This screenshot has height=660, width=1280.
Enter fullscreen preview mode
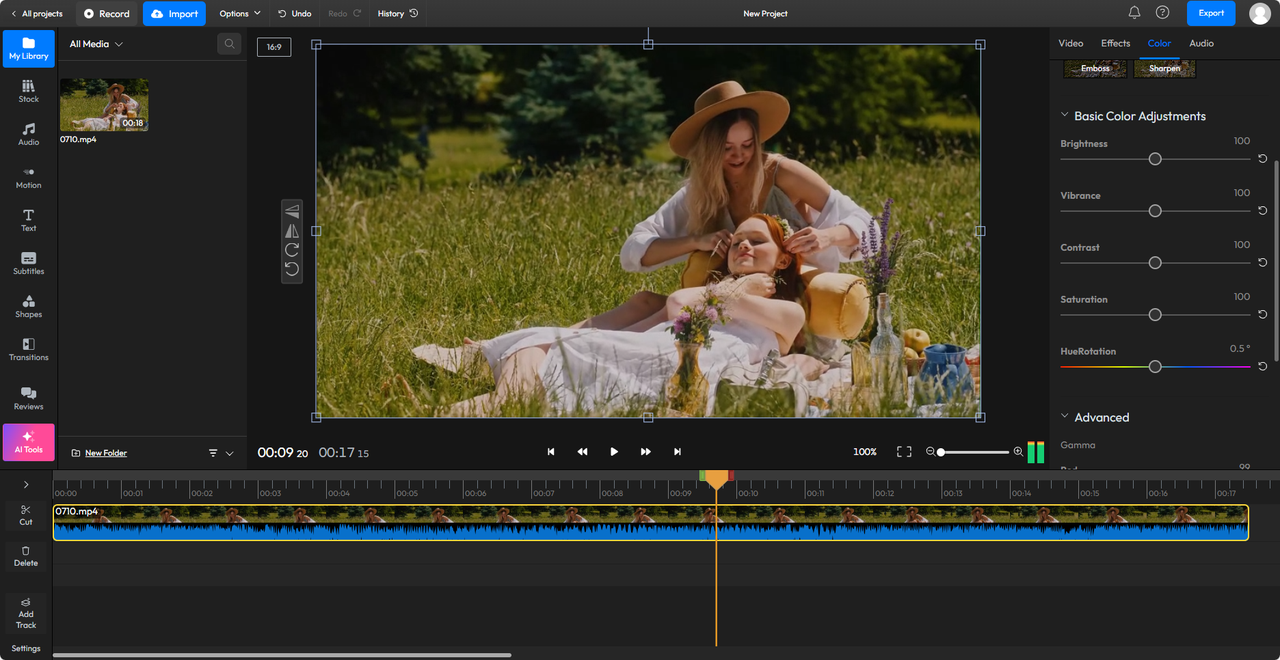coord(904,452)
